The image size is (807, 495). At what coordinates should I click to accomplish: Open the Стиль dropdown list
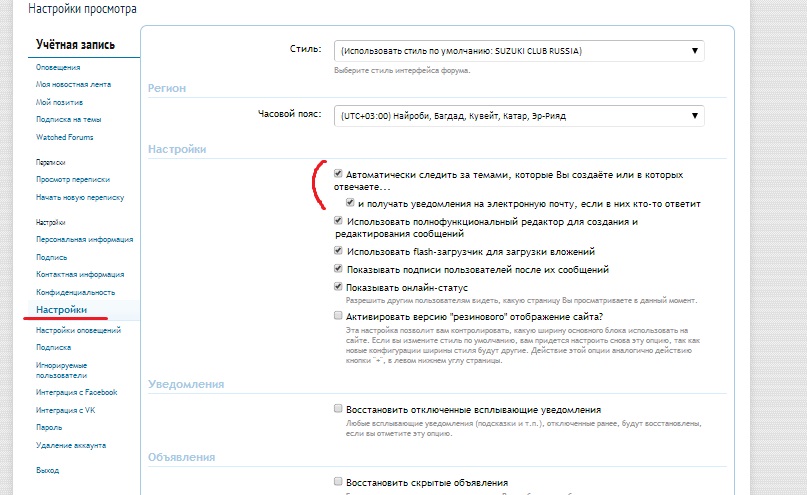[518, 50]
